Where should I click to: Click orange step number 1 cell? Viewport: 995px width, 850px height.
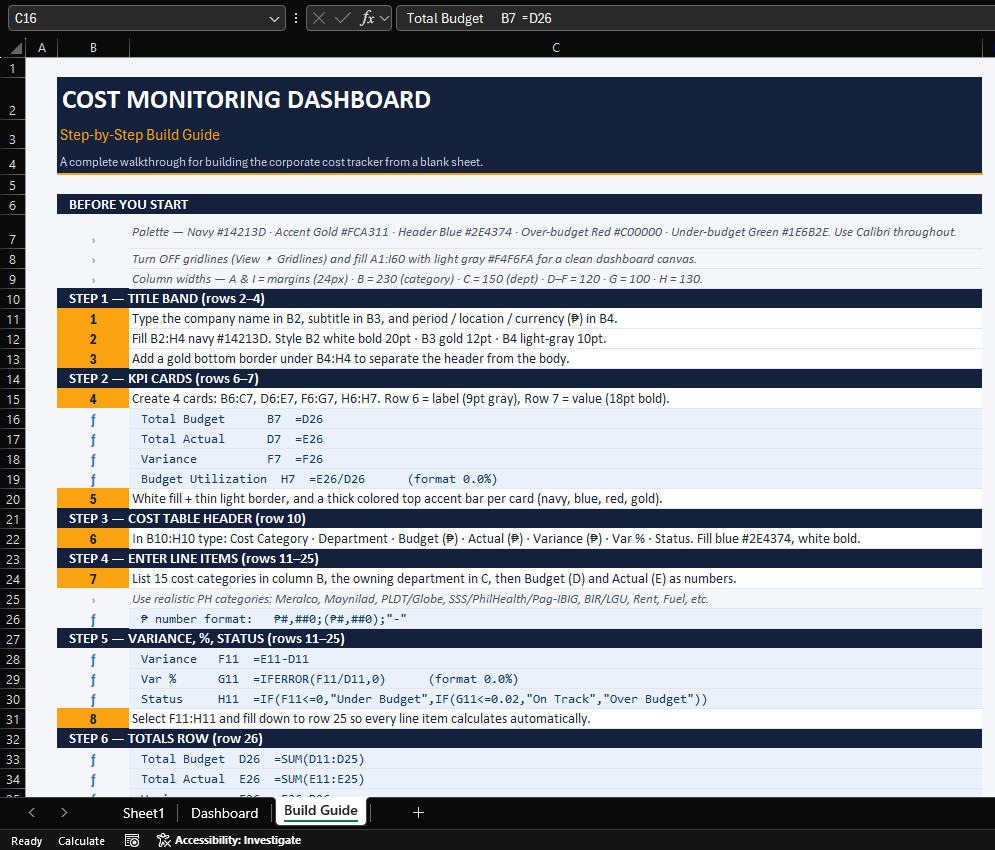(93, 319)
